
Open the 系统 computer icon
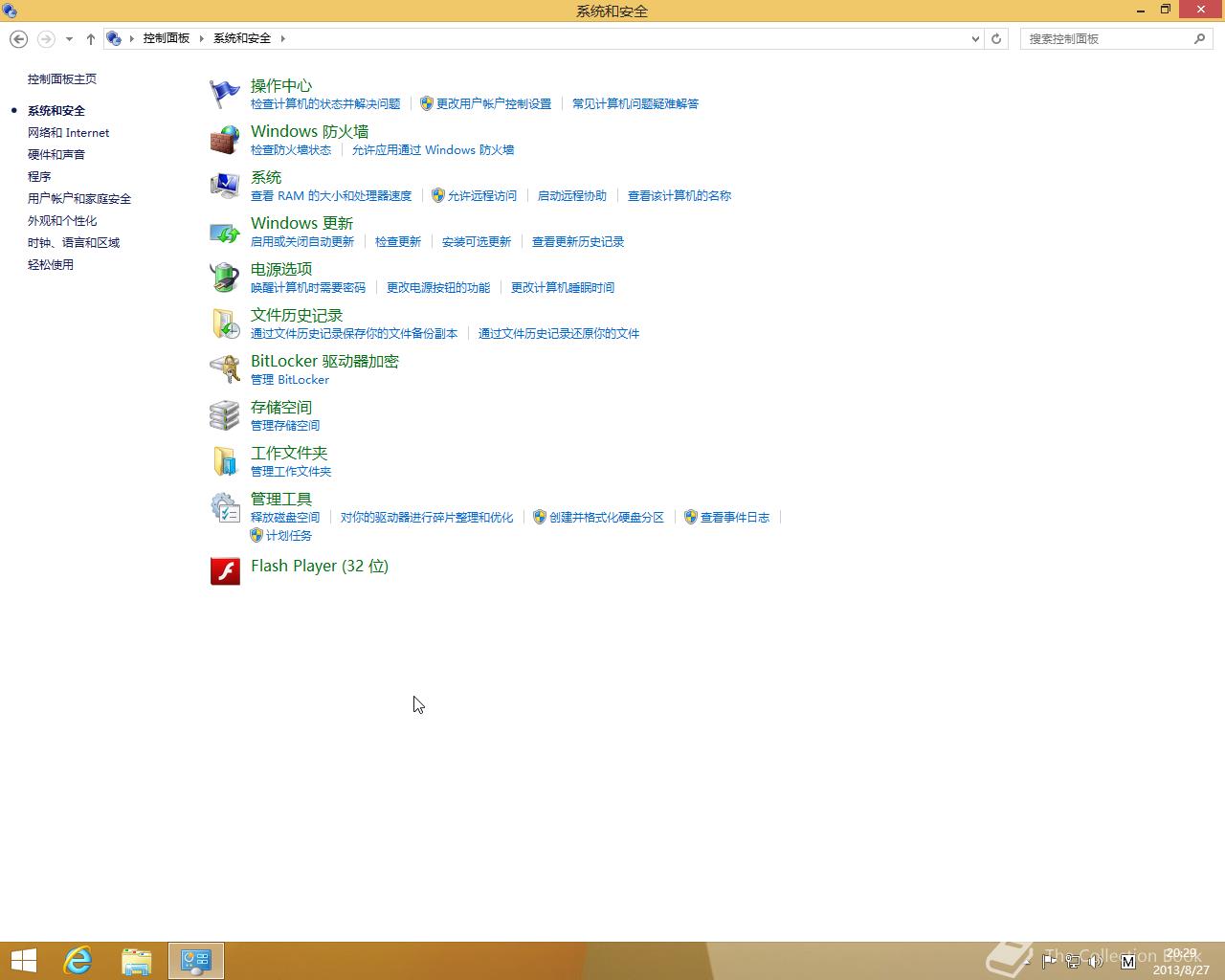[x=225, y=186]
